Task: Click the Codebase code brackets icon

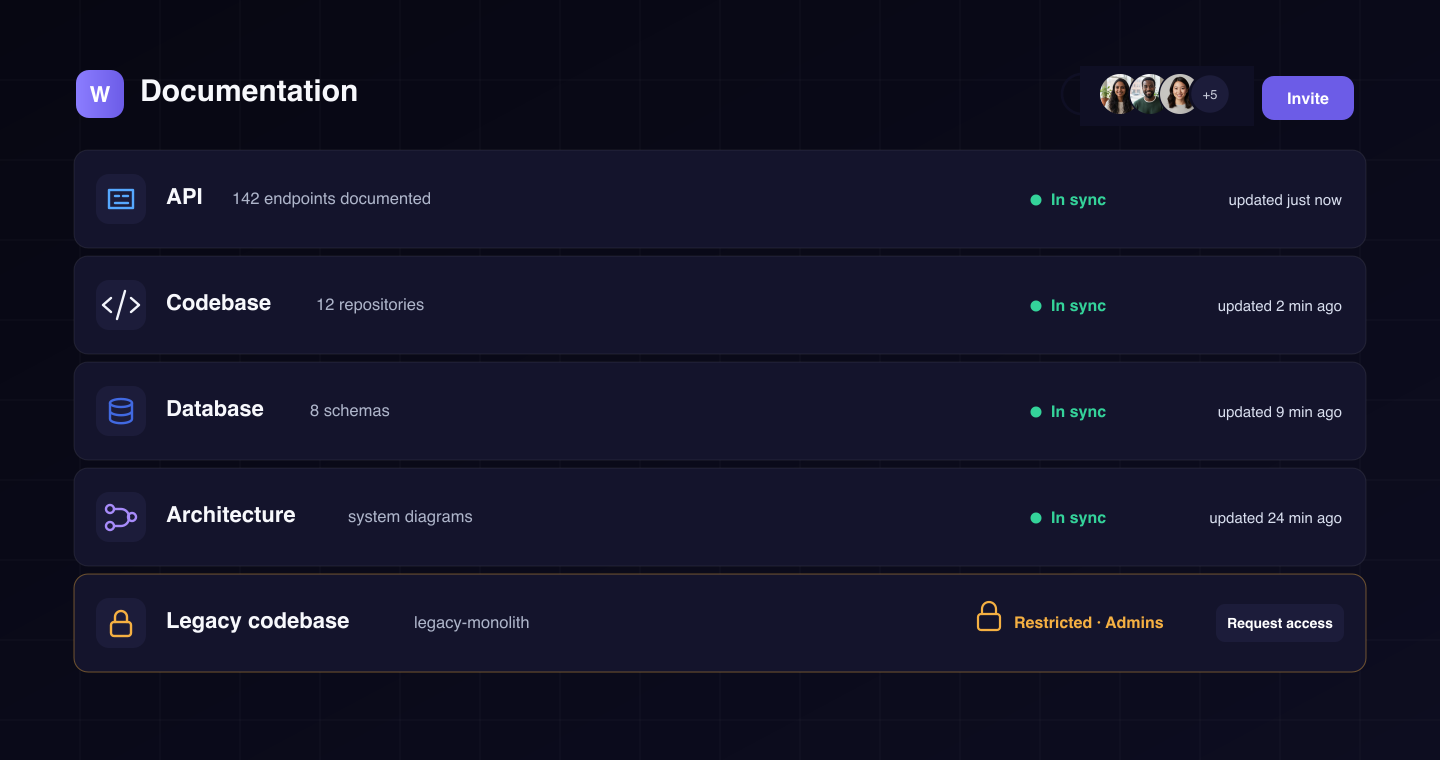Action: [121, 305]
